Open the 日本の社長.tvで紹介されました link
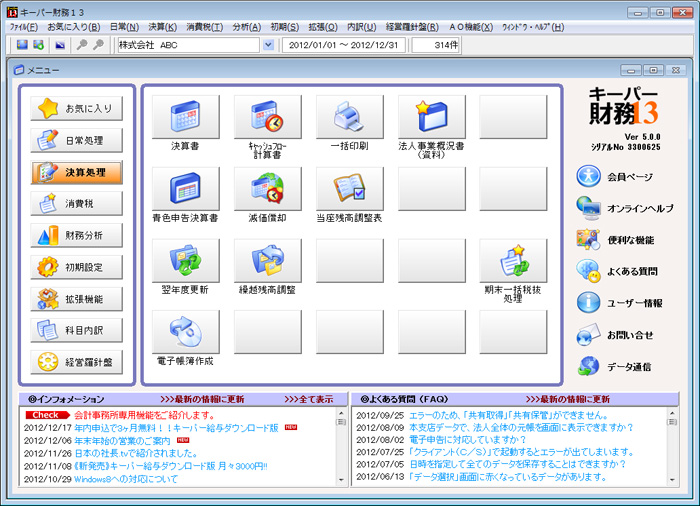Image resolution: width=700 pixels, height=506 pixels. pos(136,453)
